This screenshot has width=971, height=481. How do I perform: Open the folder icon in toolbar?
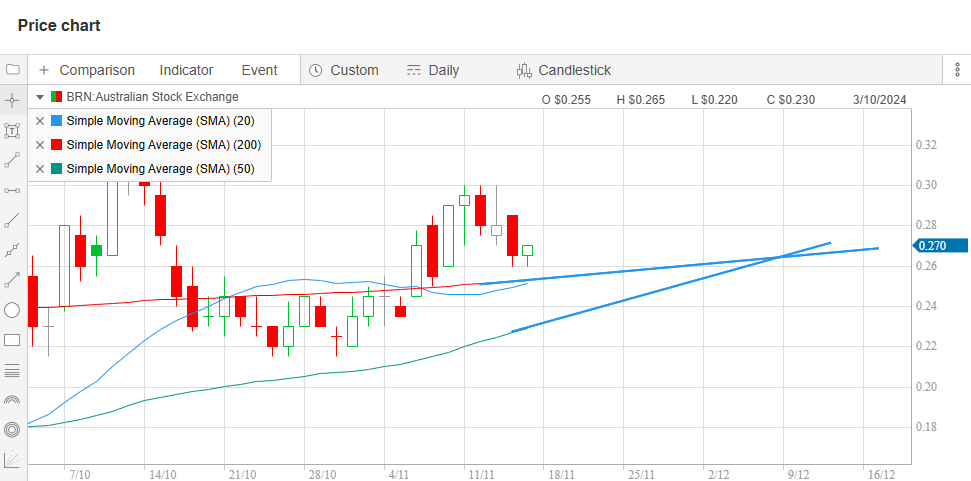click(x=12, y=70)
